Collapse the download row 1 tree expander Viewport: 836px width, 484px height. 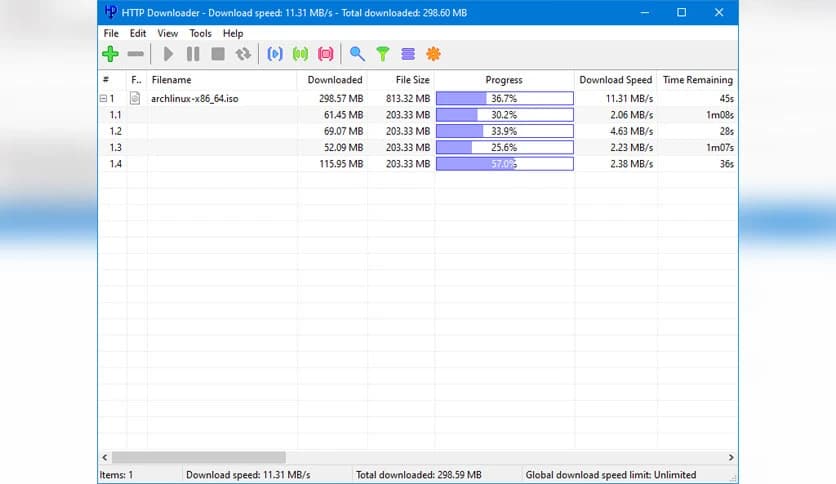point(103,99)
